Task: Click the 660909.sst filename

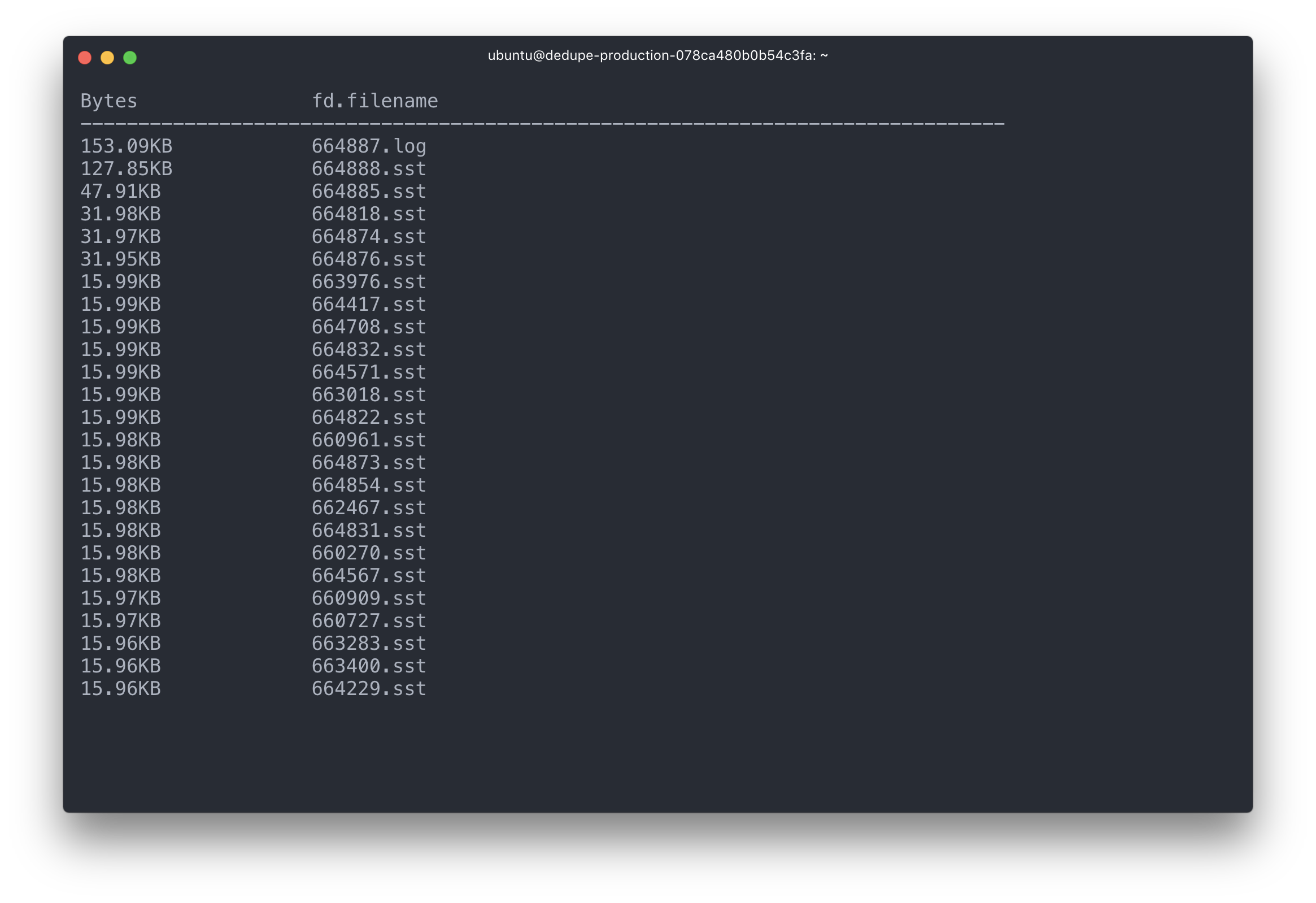Action: click(369, 598)
